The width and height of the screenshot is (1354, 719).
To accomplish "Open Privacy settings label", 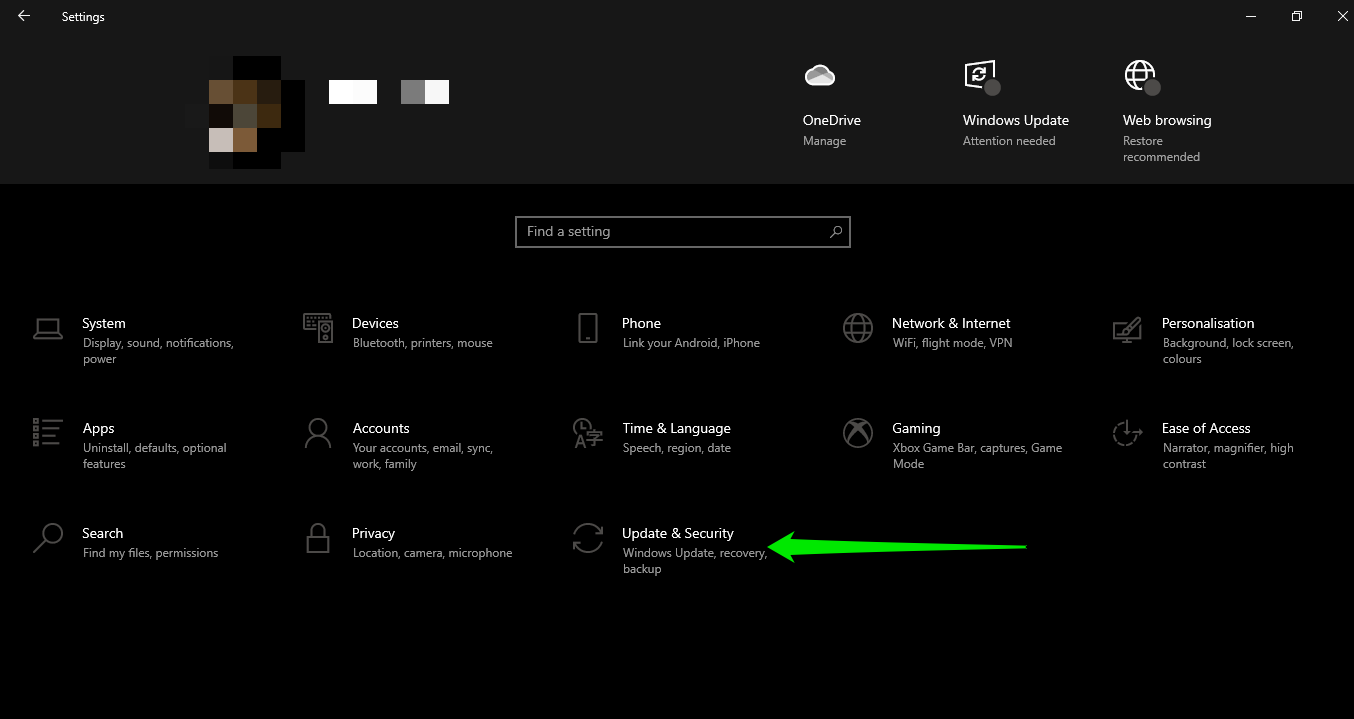I will click(x=373, y=533).
